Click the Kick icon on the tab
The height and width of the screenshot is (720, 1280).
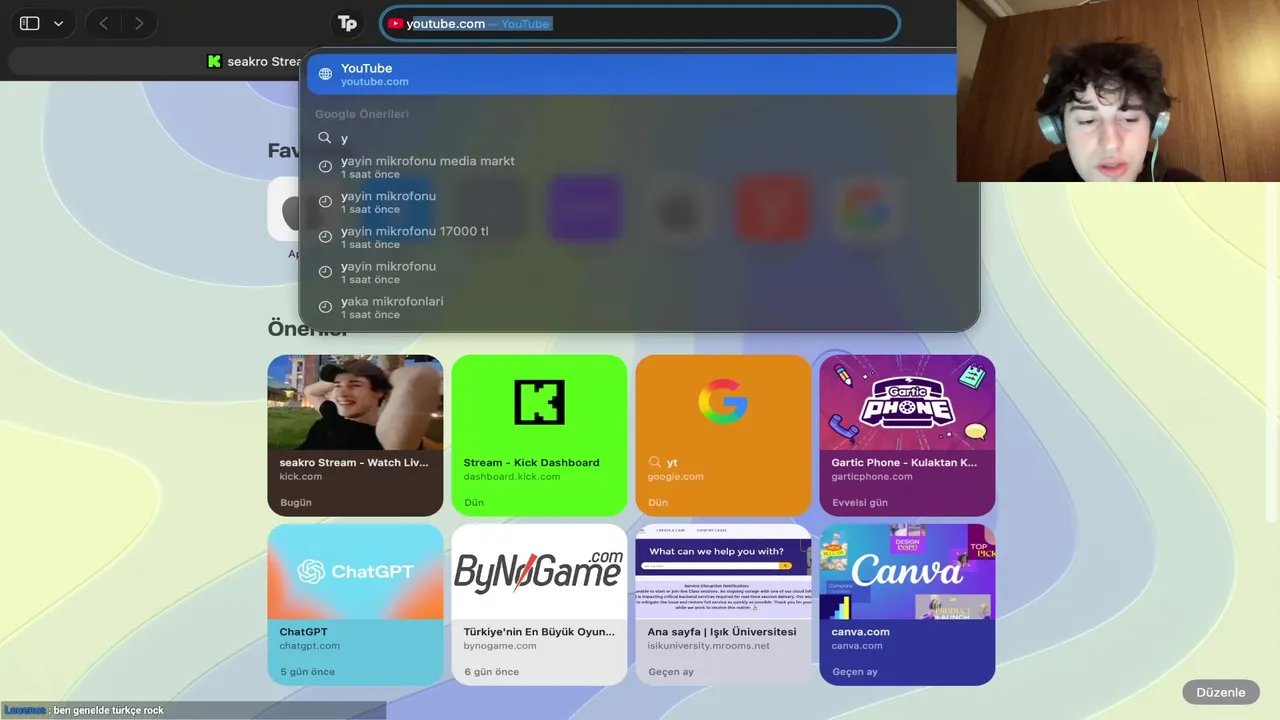[214, 61]
